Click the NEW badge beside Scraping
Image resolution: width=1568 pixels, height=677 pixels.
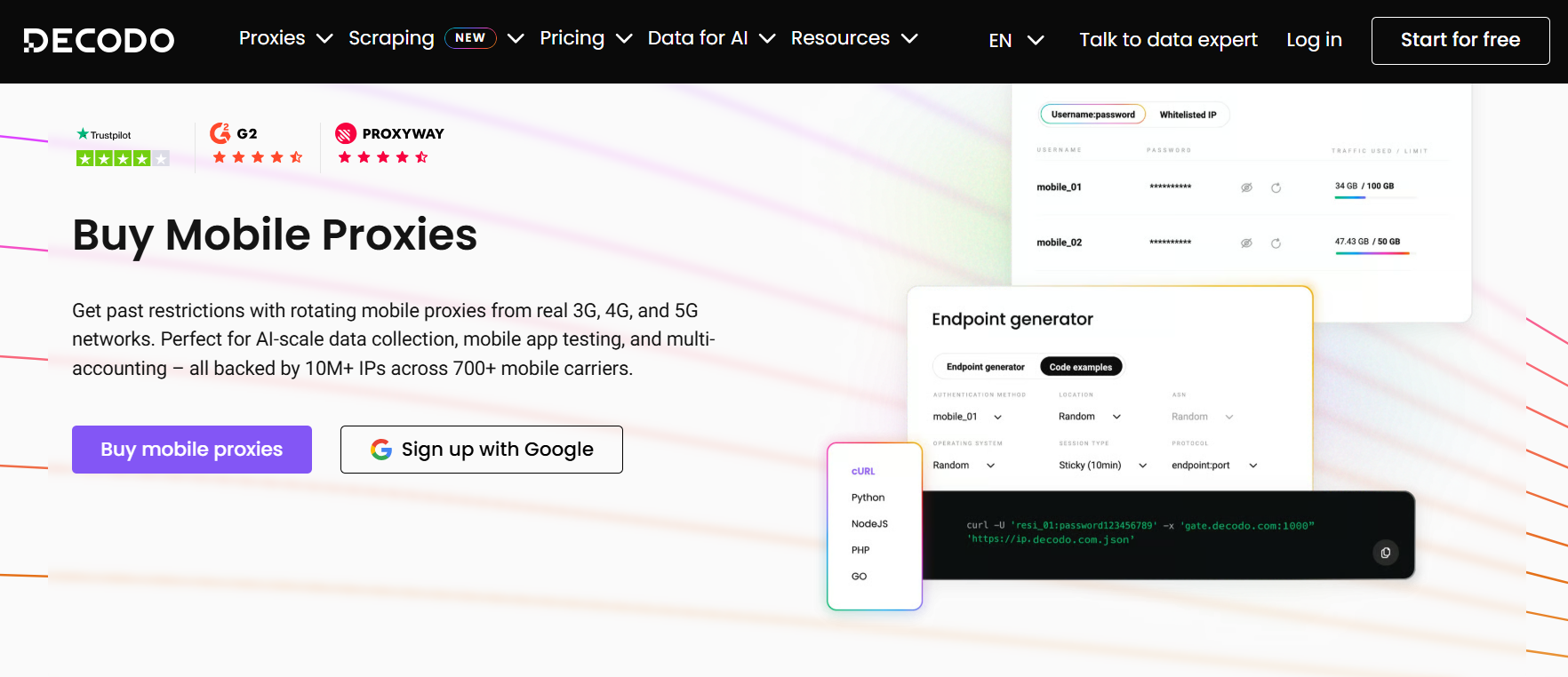[469, 38]
